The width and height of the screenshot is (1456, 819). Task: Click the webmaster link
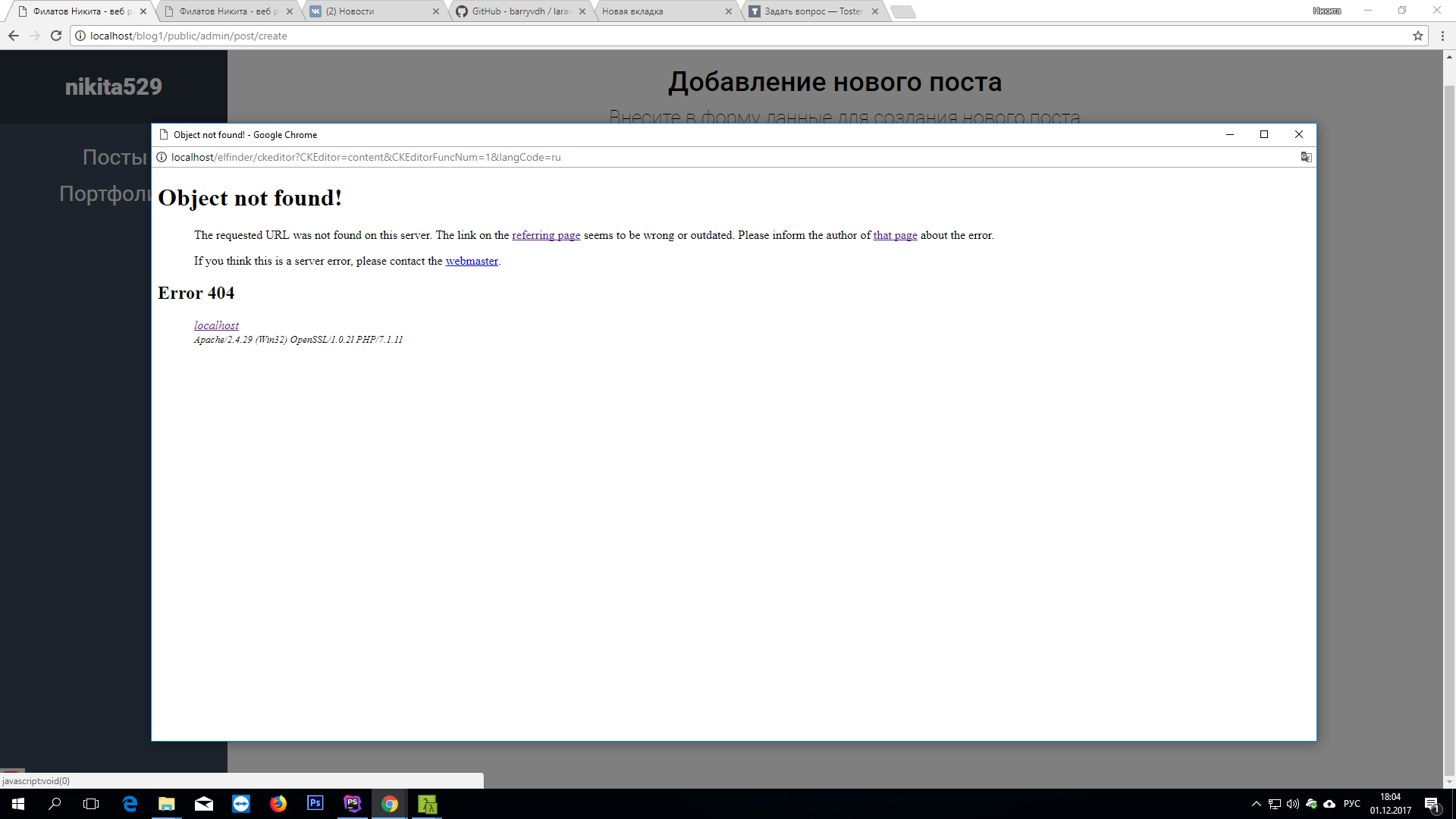pos(472,262)
